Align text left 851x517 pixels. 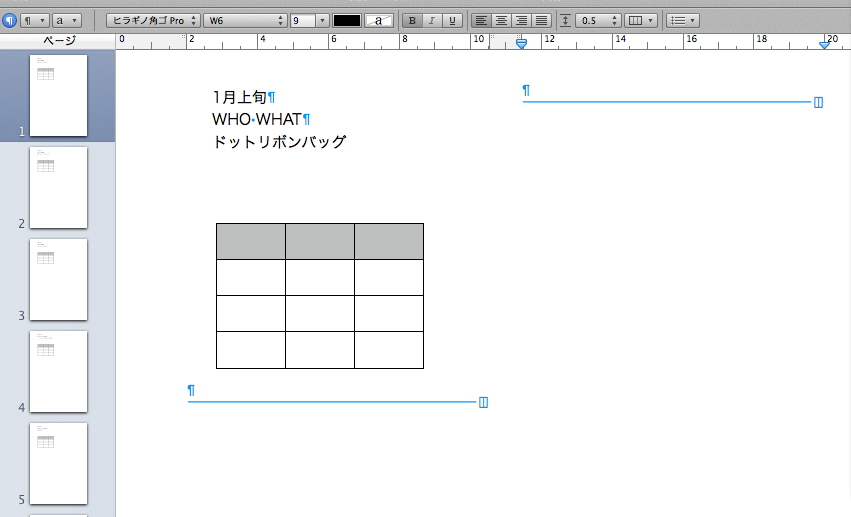click(481, 21)
